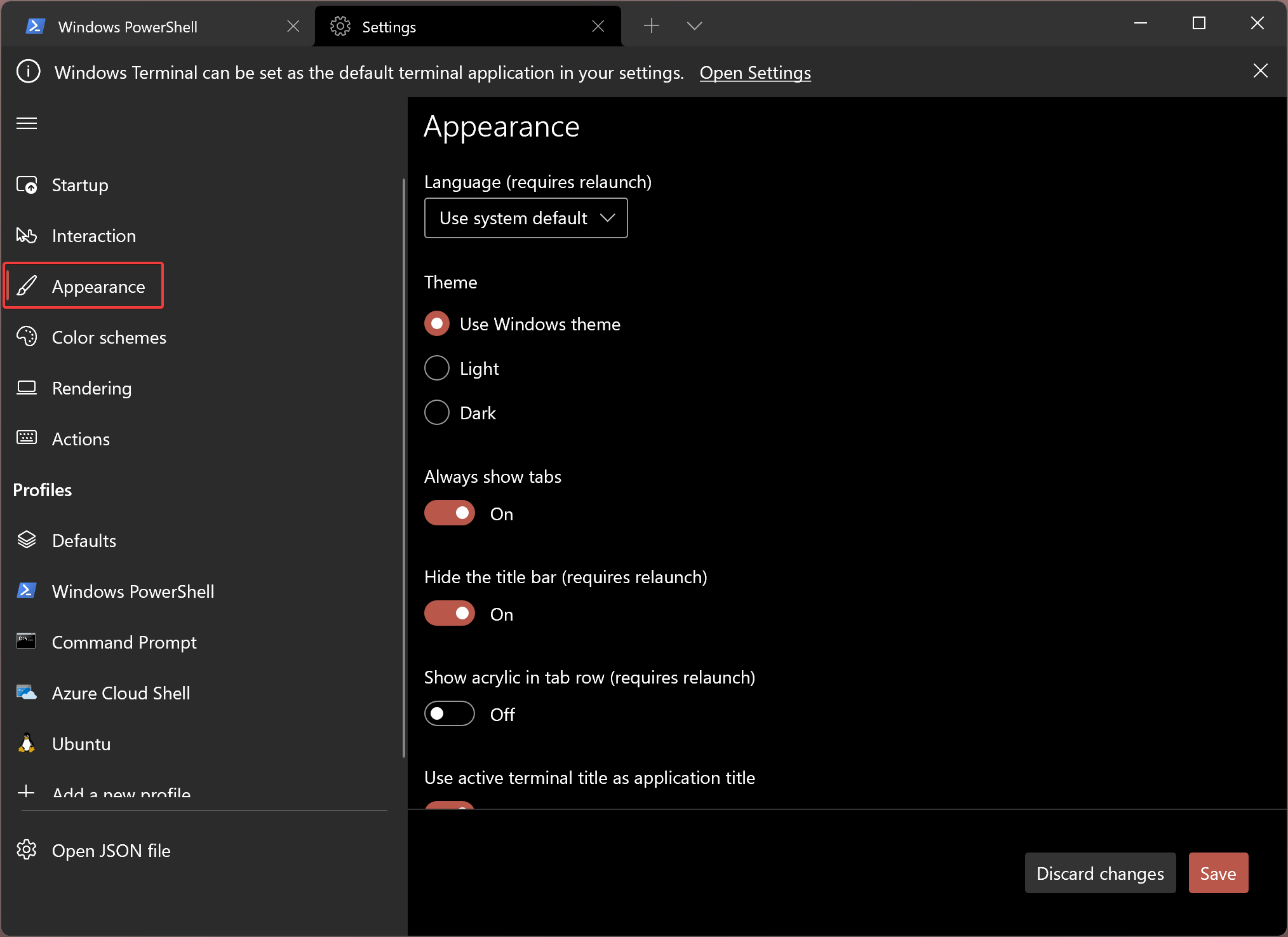
Task: Click the Open JSON file gear icon
Action: click(27, 850)
